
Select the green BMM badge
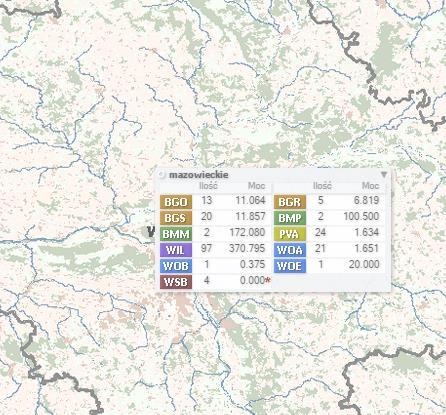point(176,234)
